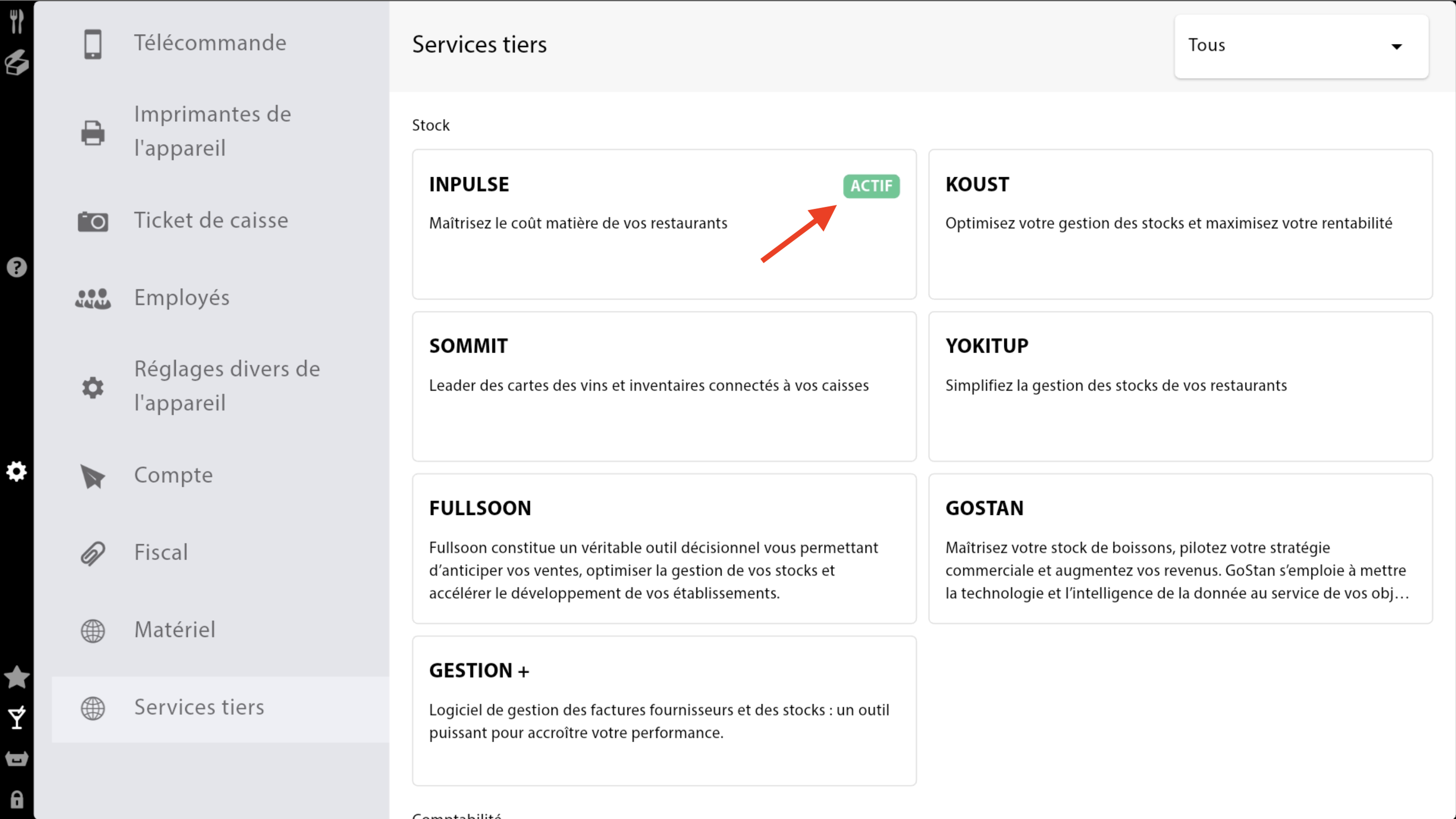Click the dropdown arrow next to Tous

pyautogui.click(x=1396, y=47)
